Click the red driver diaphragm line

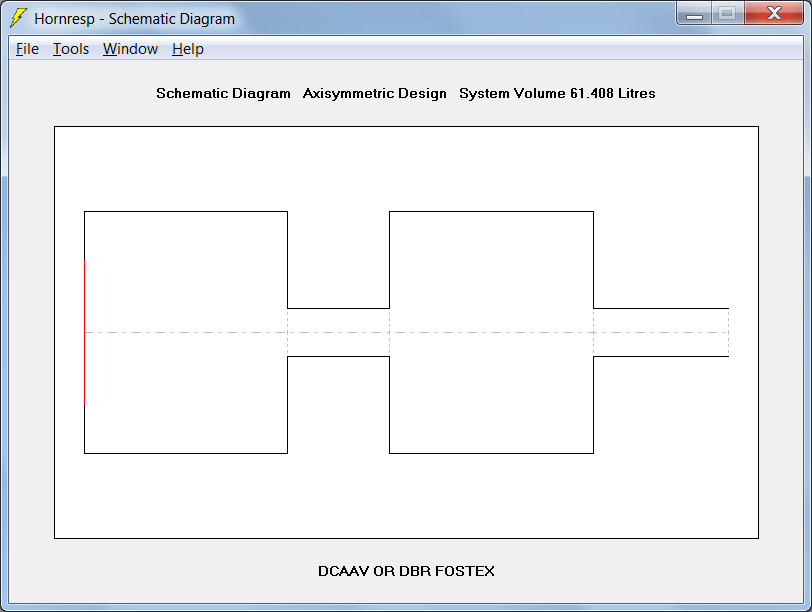pyautogui.click(x=84, y=332)
